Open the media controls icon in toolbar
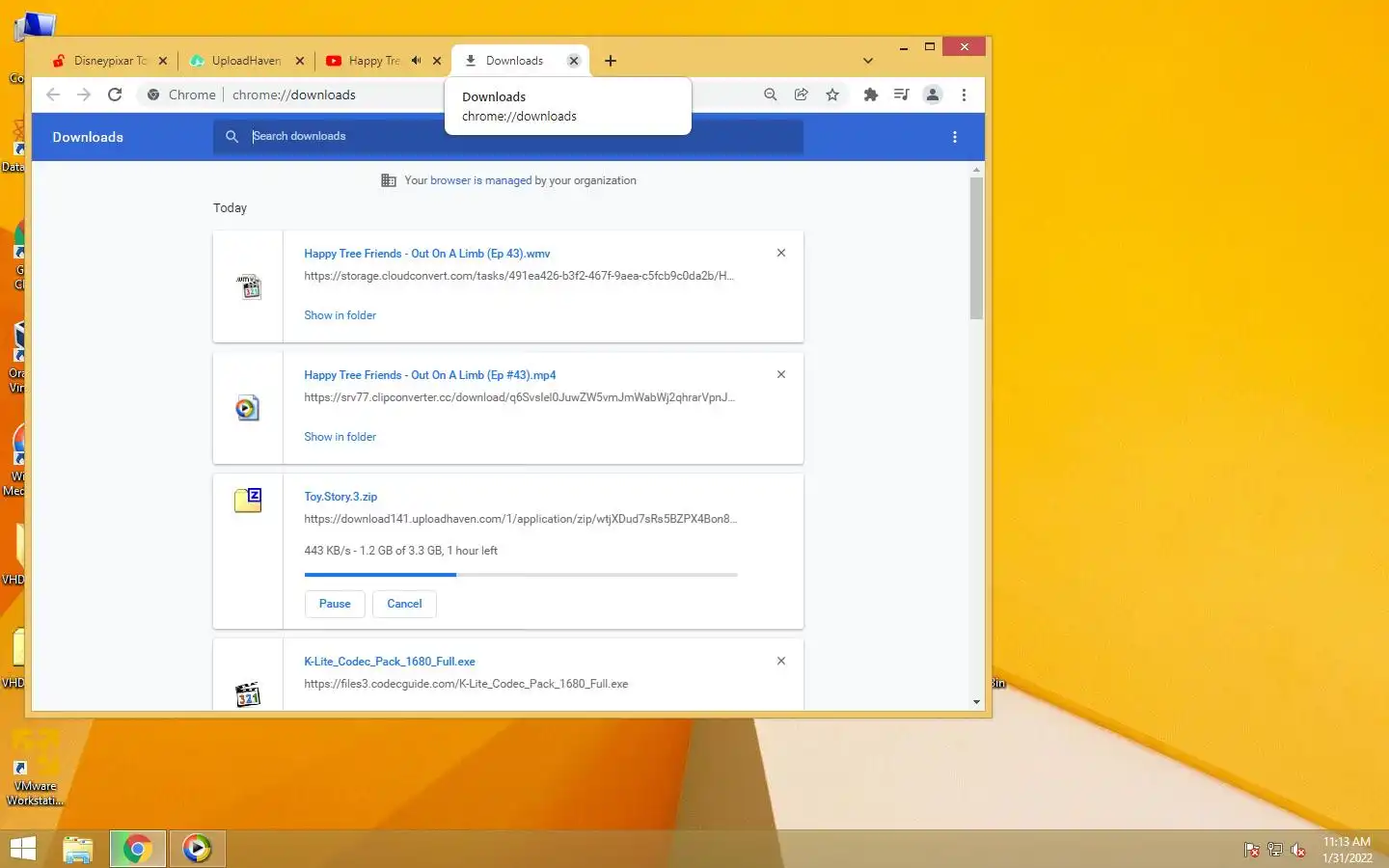 coord(902,95)
